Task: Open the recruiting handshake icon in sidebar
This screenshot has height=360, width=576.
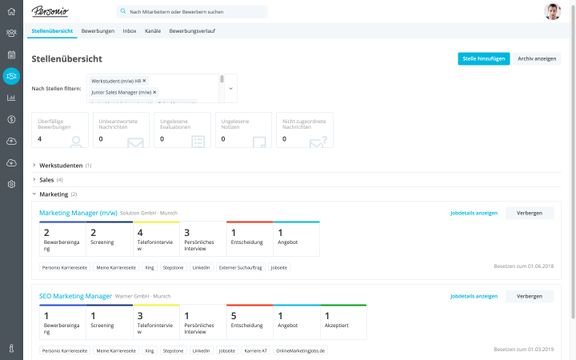Action: click(x=11, y=76)
